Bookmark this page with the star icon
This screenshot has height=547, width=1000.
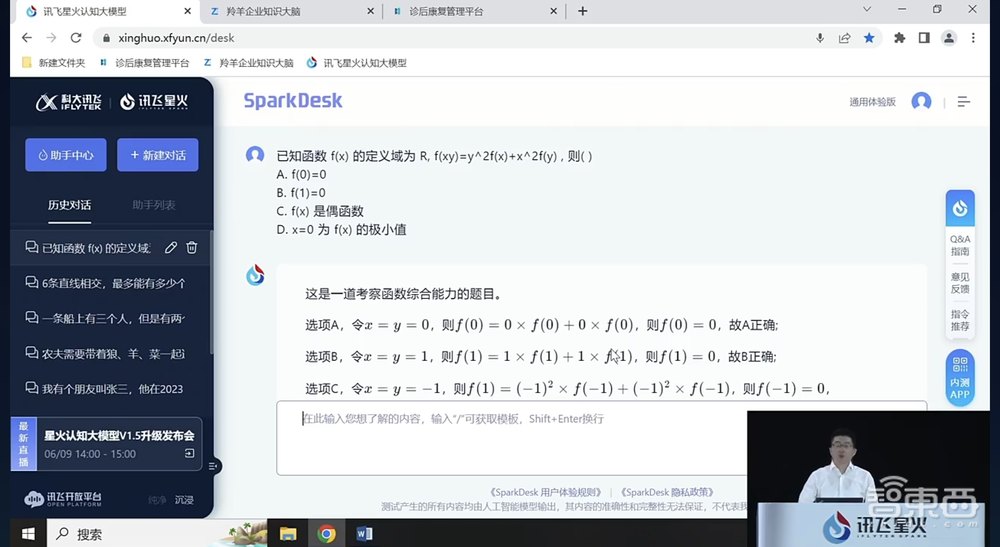coord(869,38)
